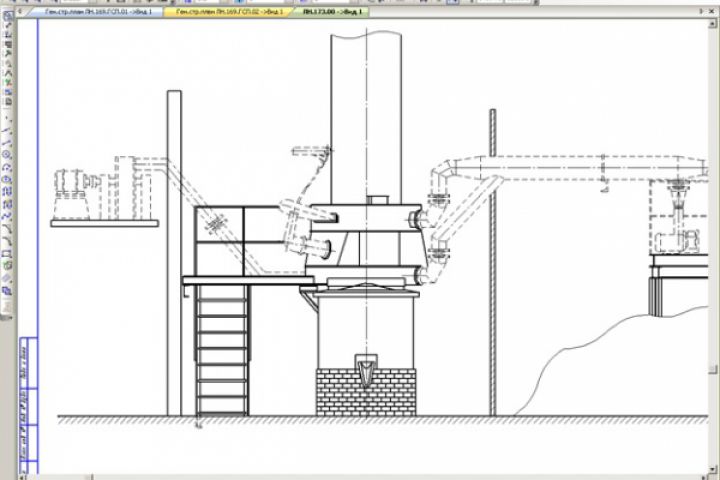The height and width of the screenshot is (480, 720).
Task: Switch to the first Ген.стр.план ГСП.01 document tab
Action: 95,11
